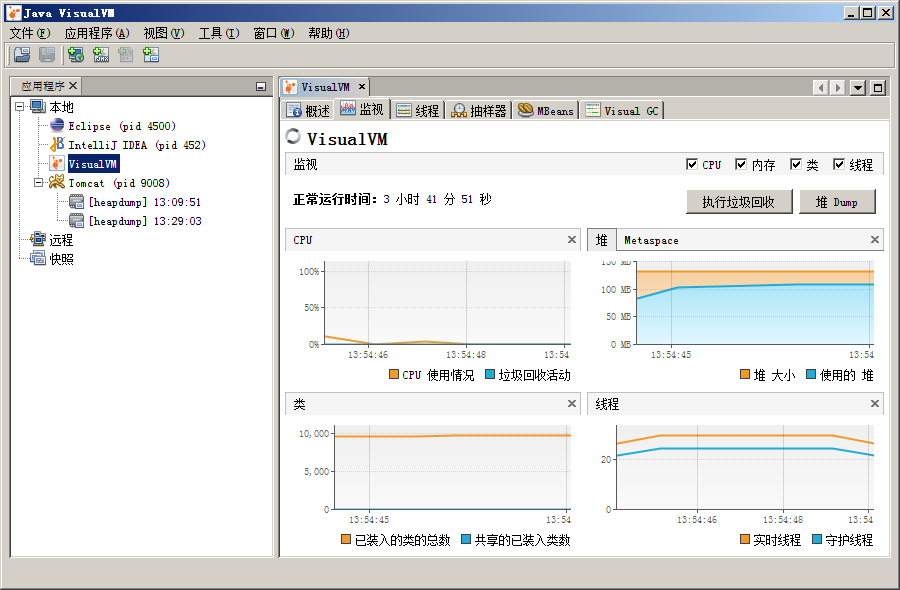Click the orange 已装入的类的总数 legend swatch
Viewport: 900px width, 590px height.
coord(346,539)
